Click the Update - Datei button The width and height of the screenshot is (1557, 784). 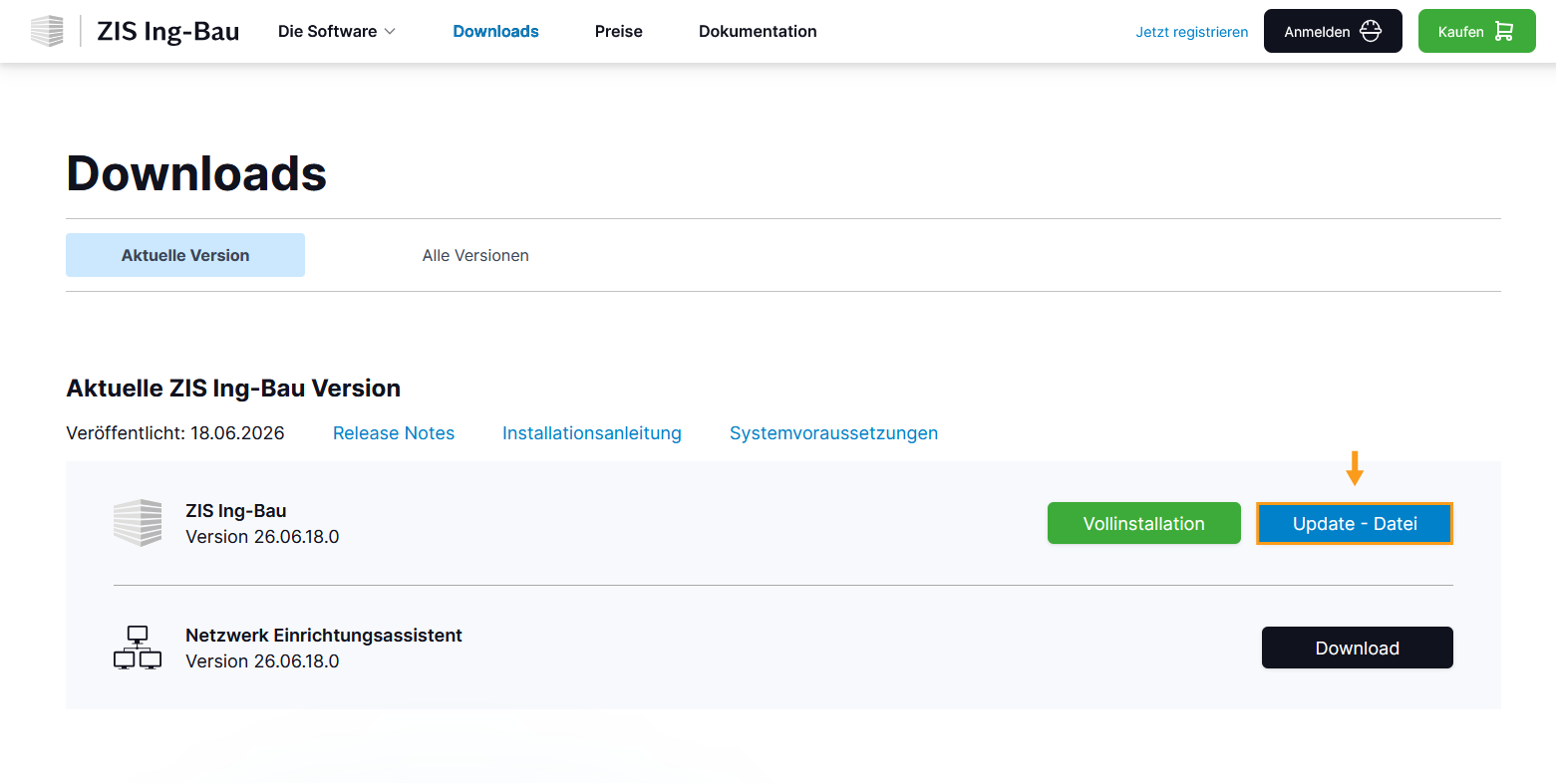(1354, 523)
